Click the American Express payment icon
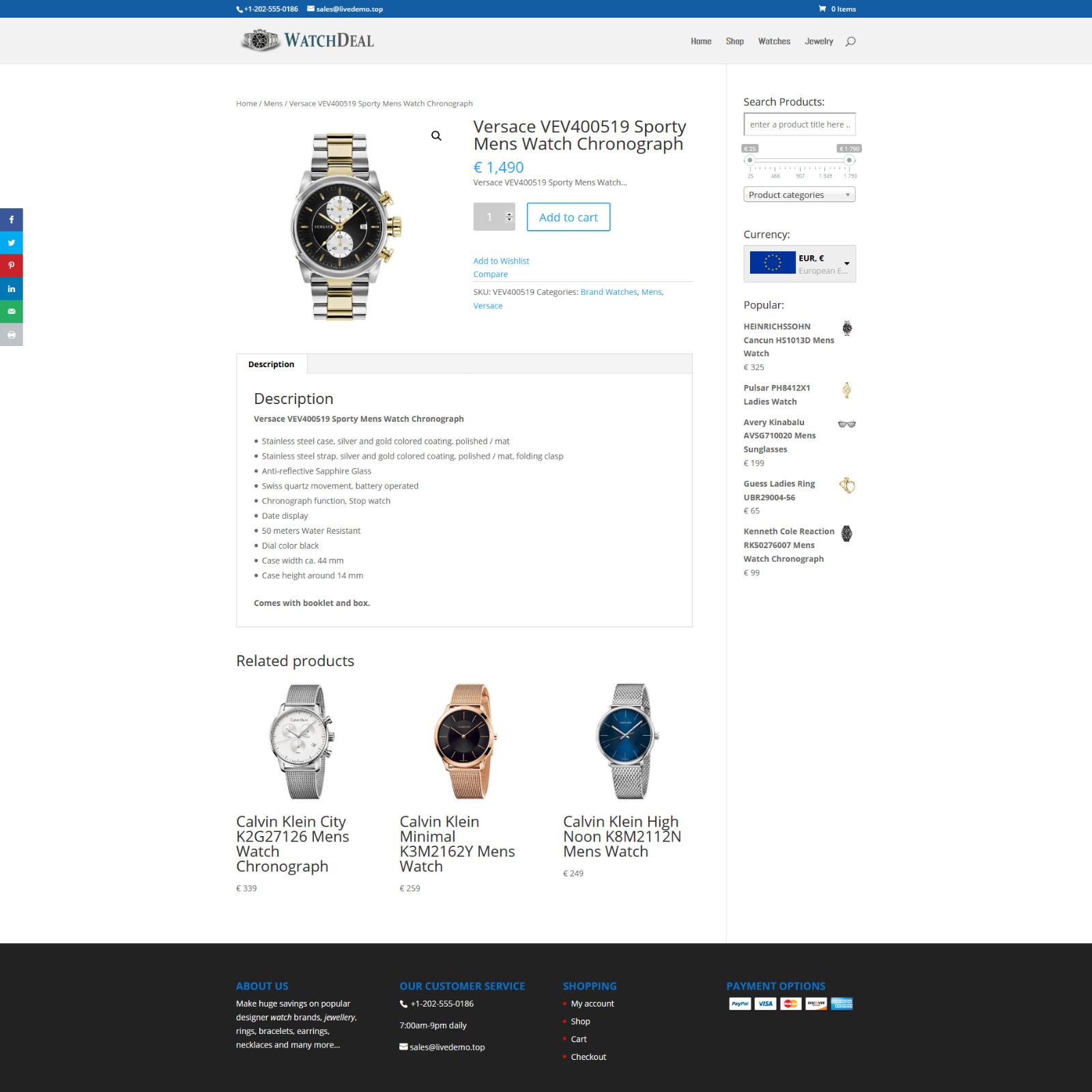Image resolution: width=1092 pixels, height=1092 pixels. point(842,1003)
